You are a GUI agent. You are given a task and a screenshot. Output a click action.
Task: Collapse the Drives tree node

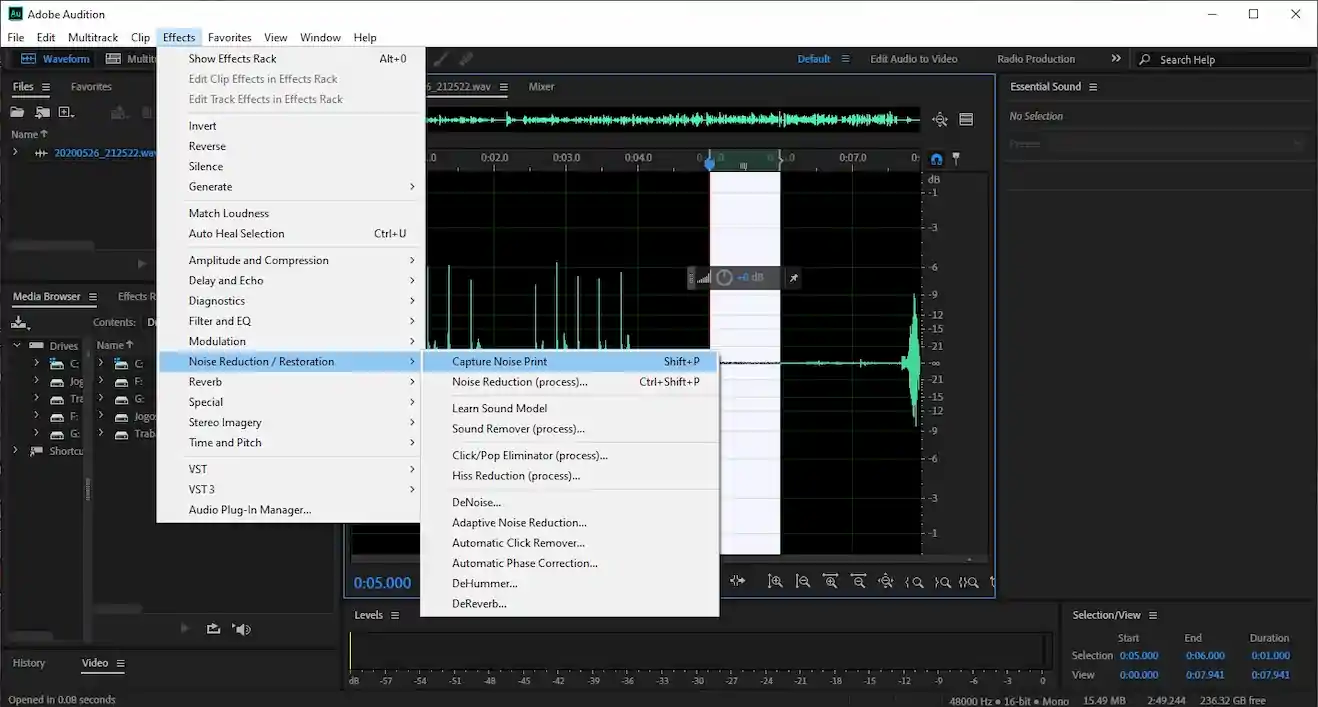click(x=18, y=346)
